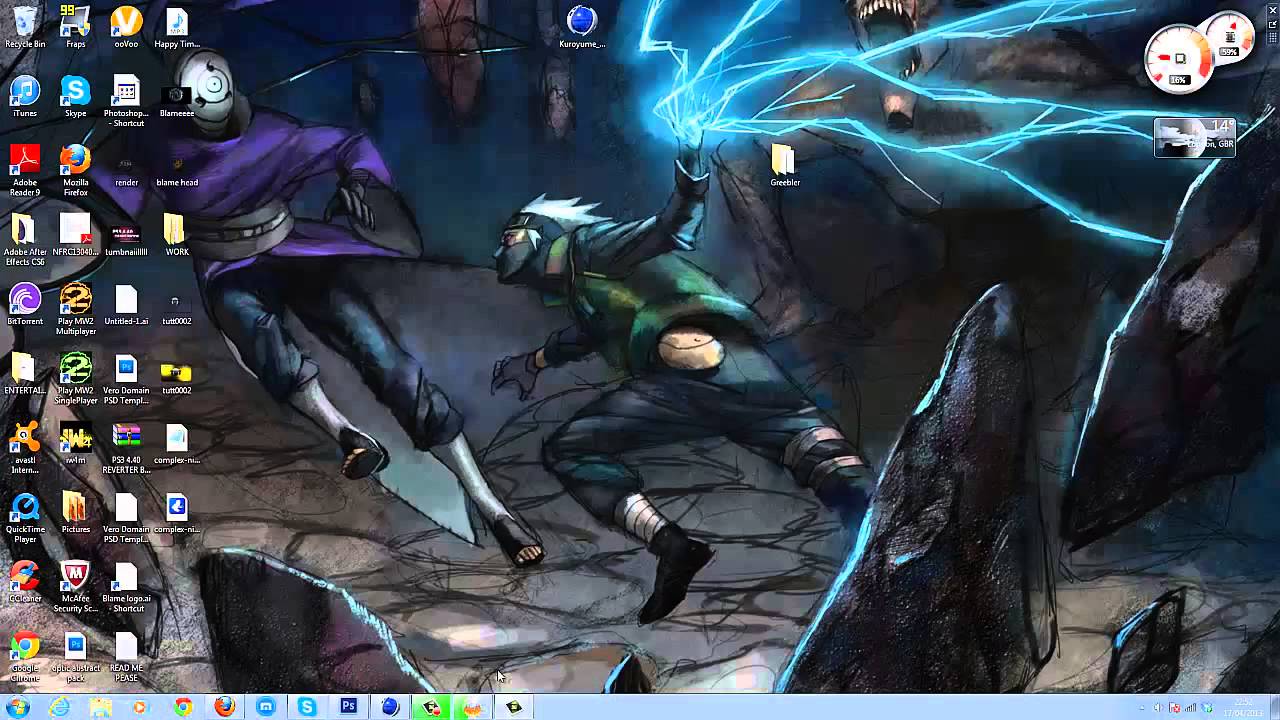The width and height of the screenshot is (1280, 720).
Task: Select the Photoshop Shortcut desktop icon
Action: click(126, 101)
